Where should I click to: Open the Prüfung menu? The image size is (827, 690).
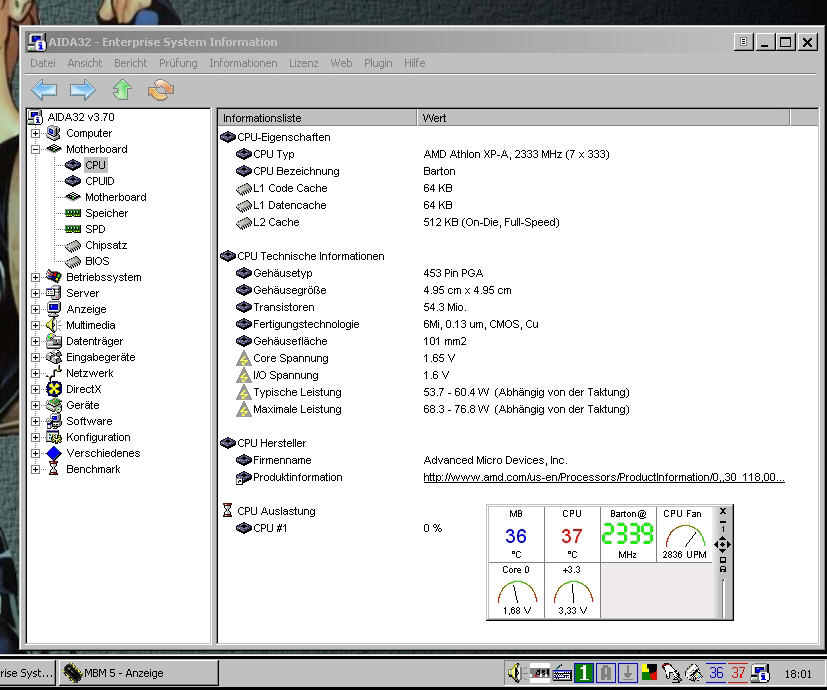[x=178, y=63]
